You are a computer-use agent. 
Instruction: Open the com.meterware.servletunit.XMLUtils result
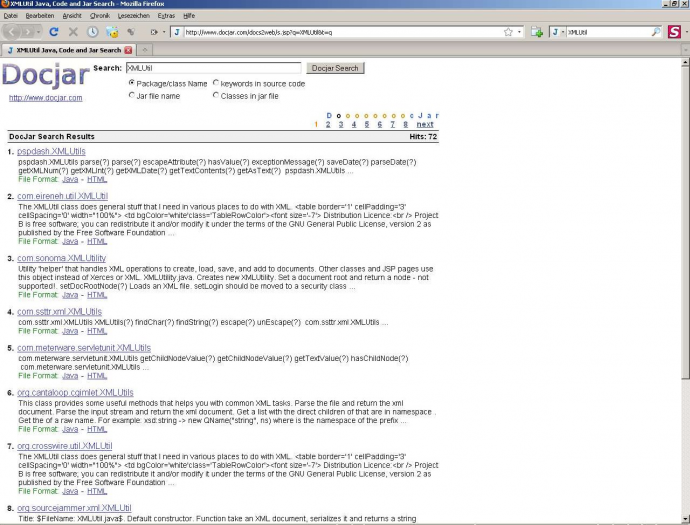84,348
